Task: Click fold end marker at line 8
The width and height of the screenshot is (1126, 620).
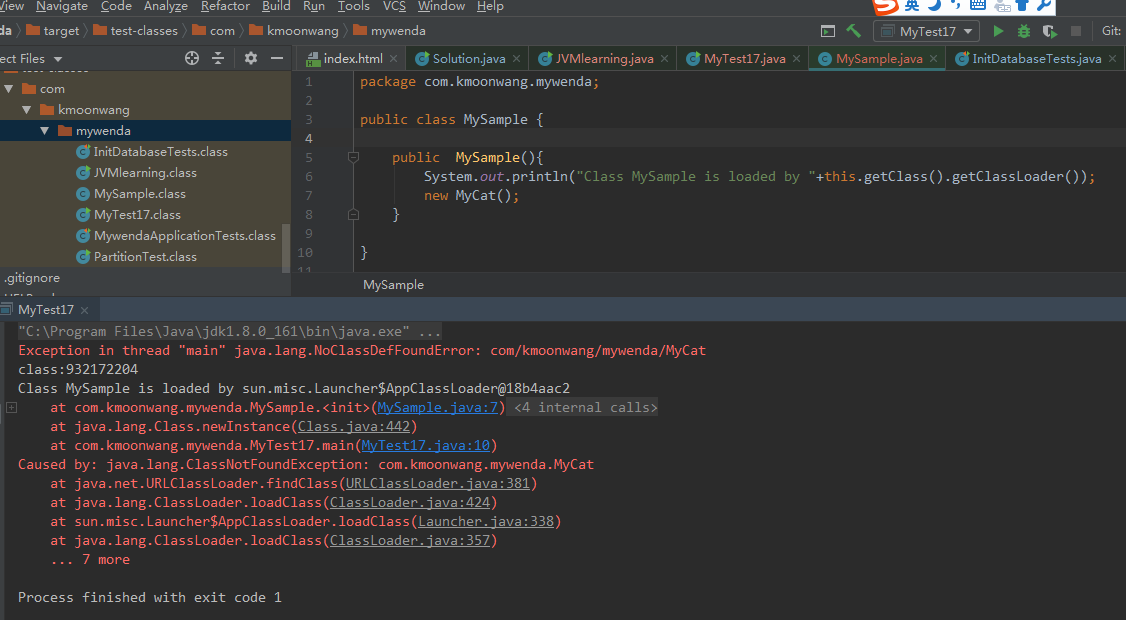Action: [x=353, y=214]
